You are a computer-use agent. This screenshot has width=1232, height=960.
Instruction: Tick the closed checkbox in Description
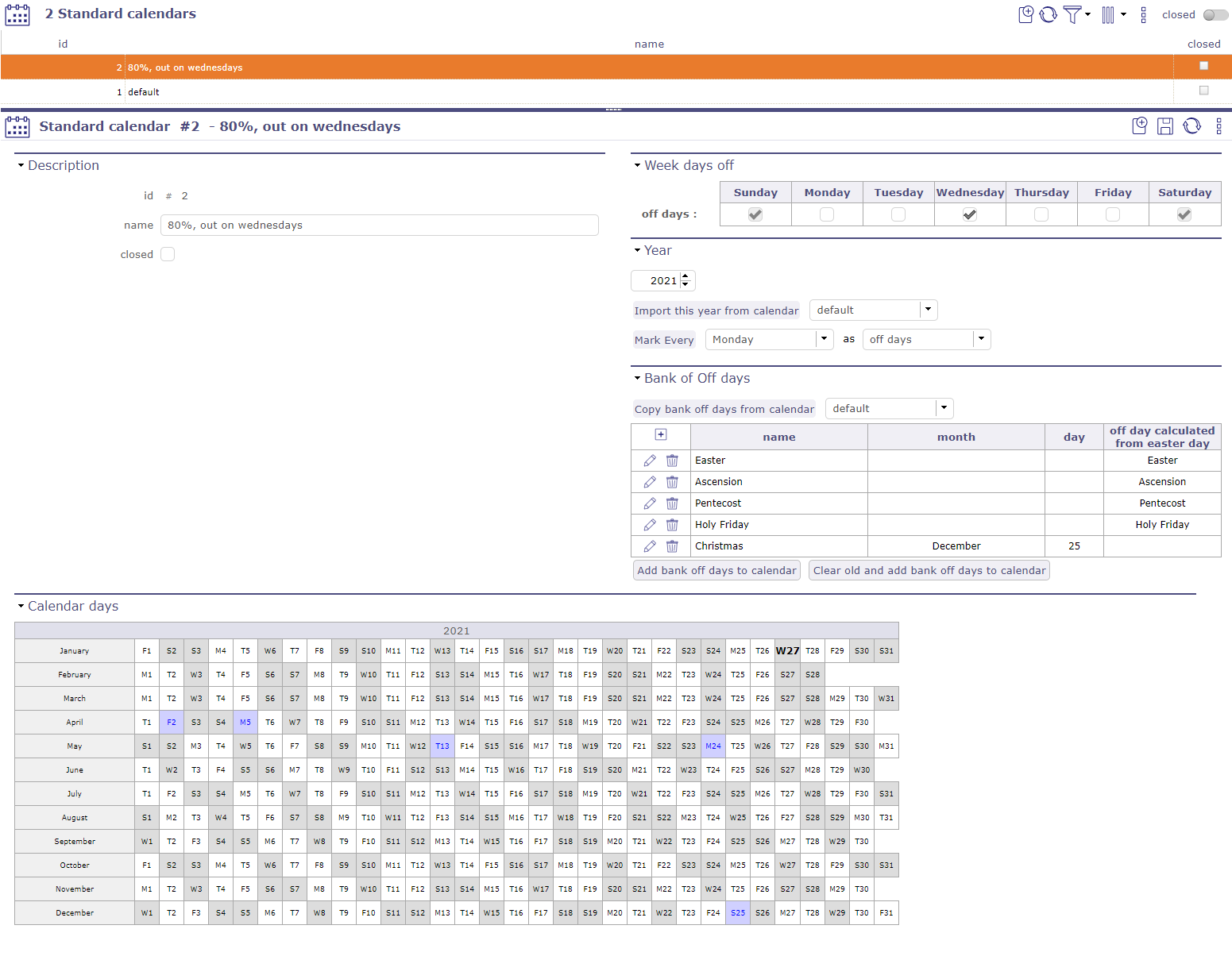pyautogui.click(x=168, y=254)
